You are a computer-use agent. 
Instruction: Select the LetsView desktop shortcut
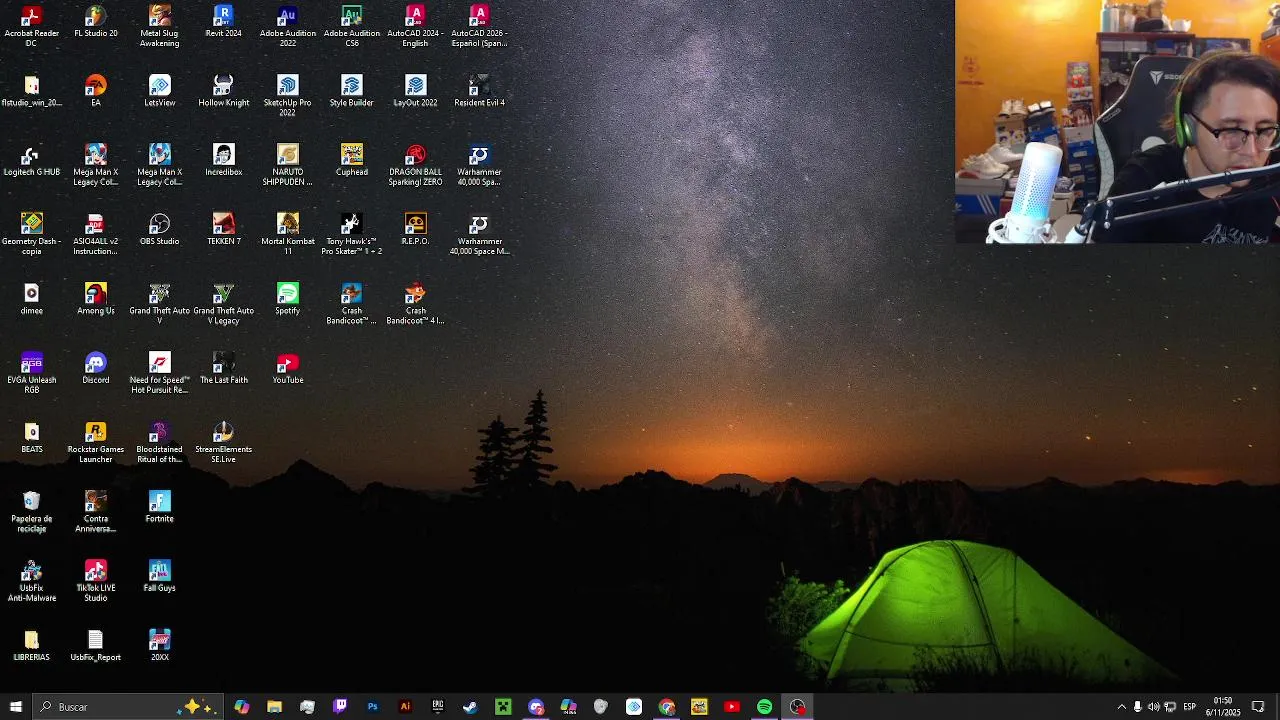pos(160,91)
